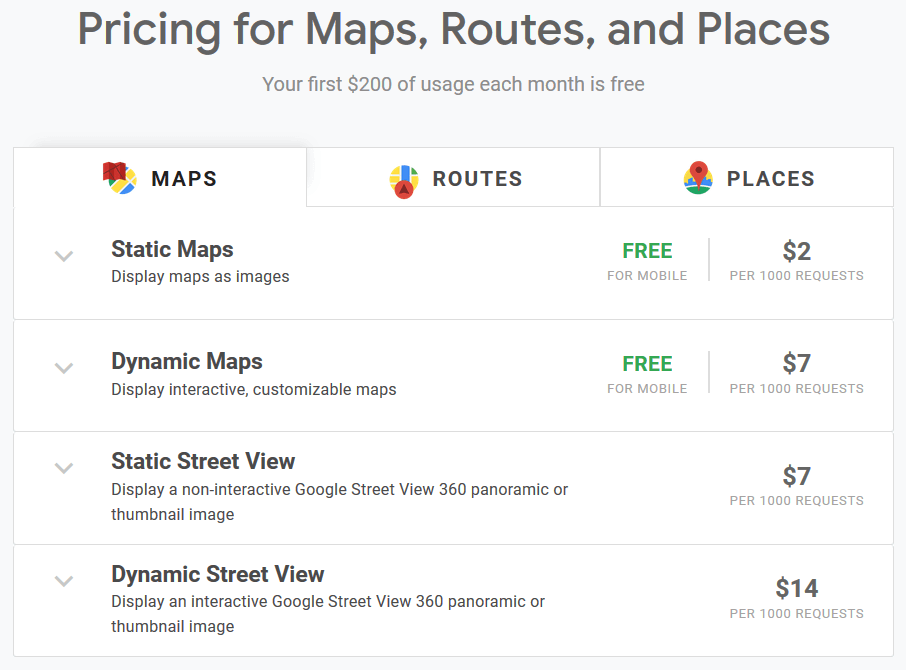906x670 pixels.
Task: Click the $14 price for Dynamic Street View
Action: coord(797,589)
